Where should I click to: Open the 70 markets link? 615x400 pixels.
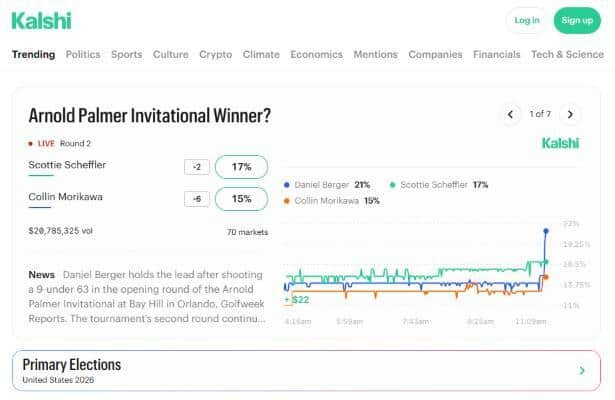(x=246, y=232)
